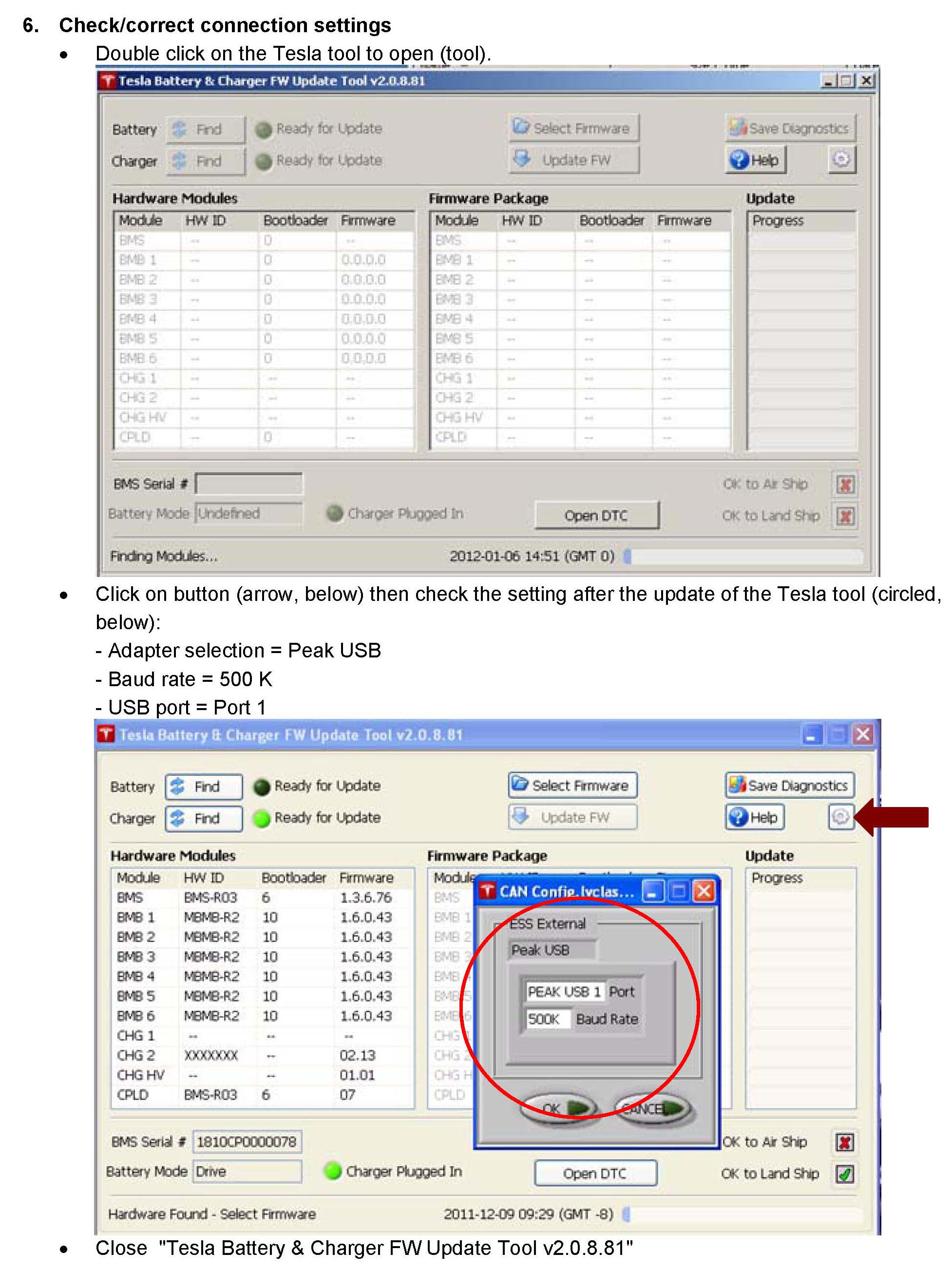Image resolution: width=952 pixels, height=1271 pixels.
Task: Click Battery Mode field showing Undefined
Action: click(x=248, y=513)
